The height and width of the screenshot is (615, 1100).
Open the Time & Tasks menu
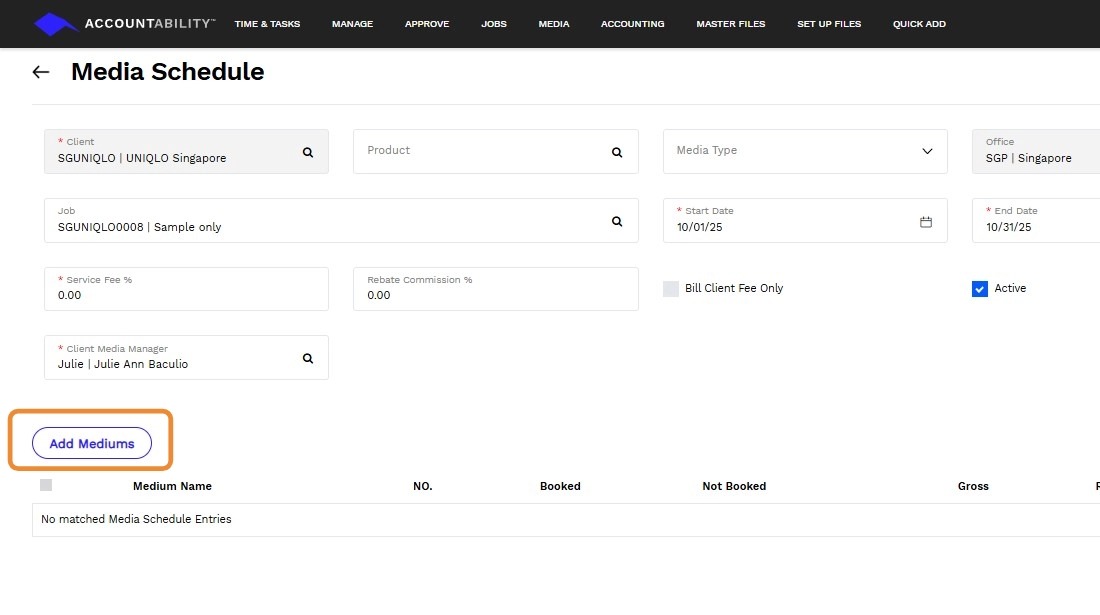tap(267, 24)
